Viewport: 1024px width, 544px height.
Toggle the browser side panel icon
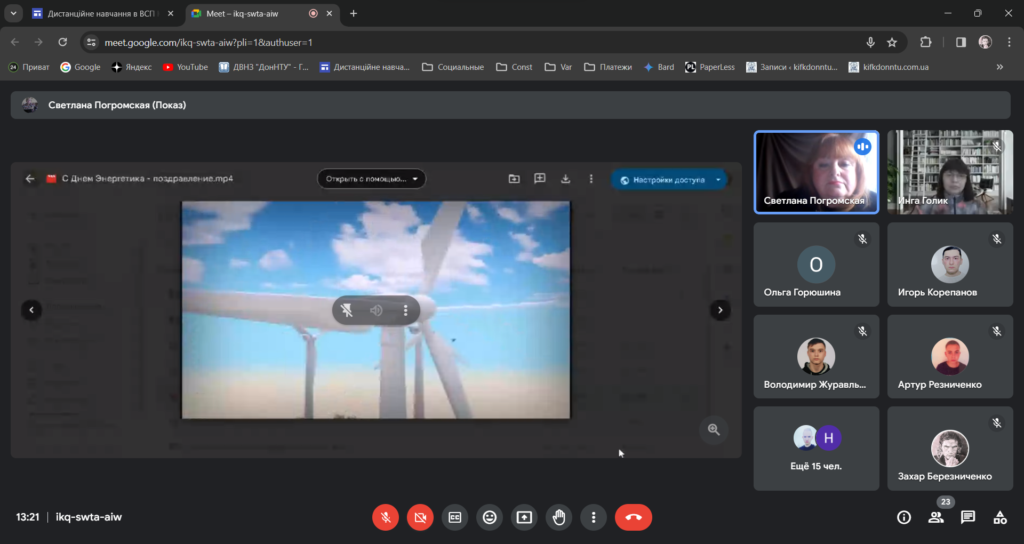[x=961, y=42]
